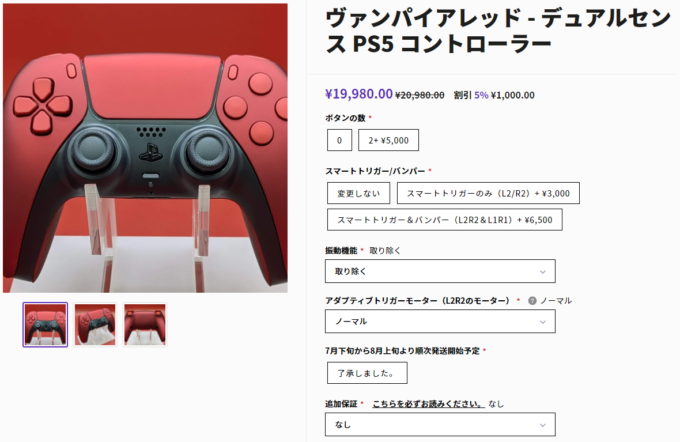Image resolution: width=680 pixels, height=442 pixels.
Task: Select the second angled controller thumbnail
Action: (95, 324)
